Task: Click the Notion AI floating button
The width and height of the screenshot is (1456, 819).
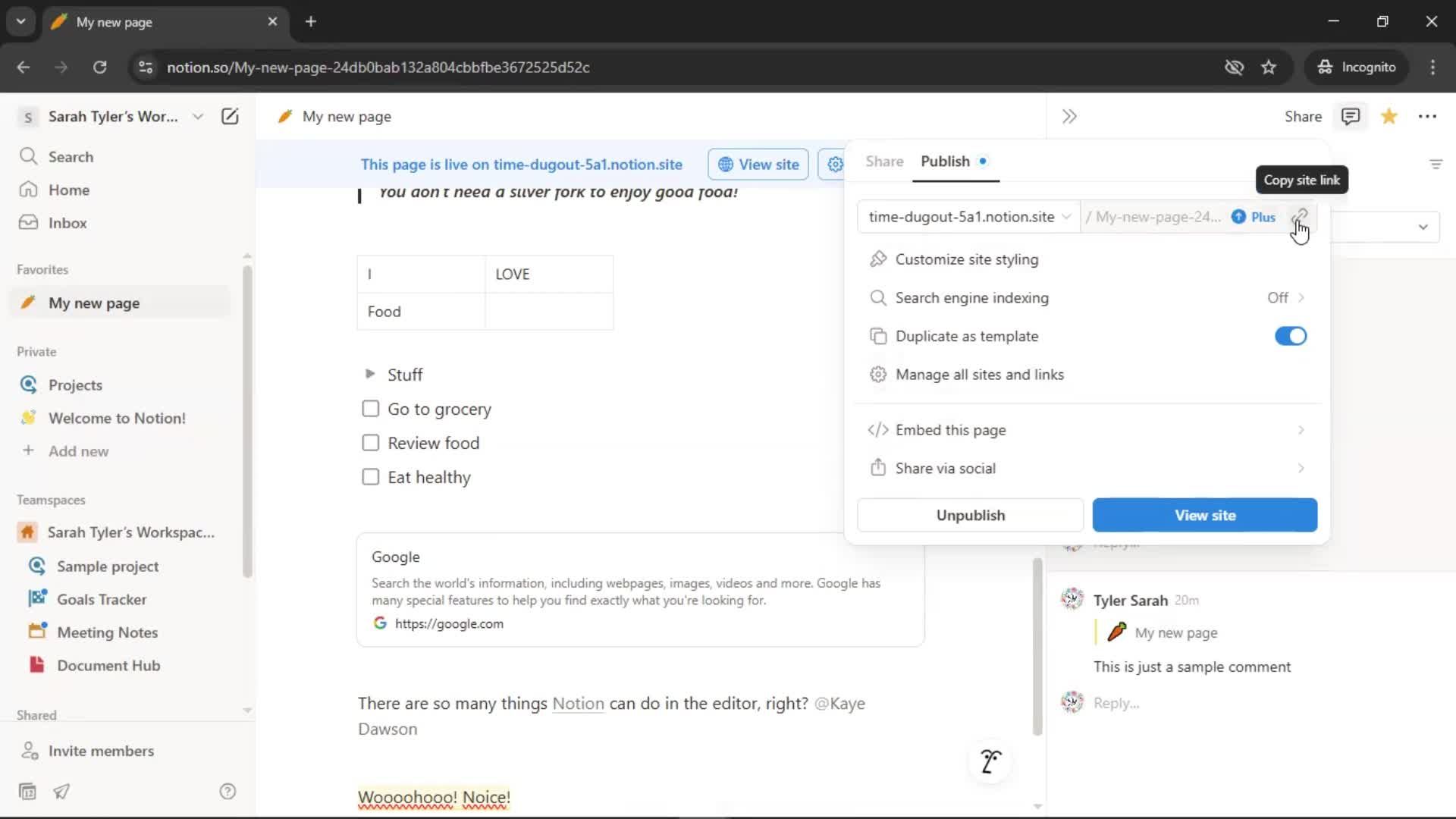Action: (x=990, y=761)
